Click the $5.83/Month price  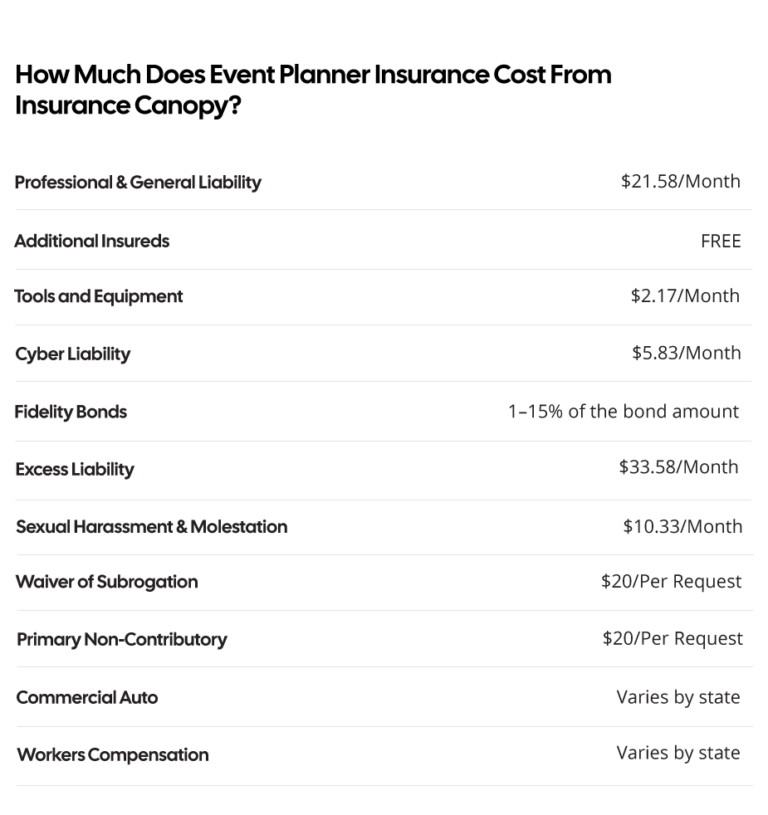coord(685,353)
